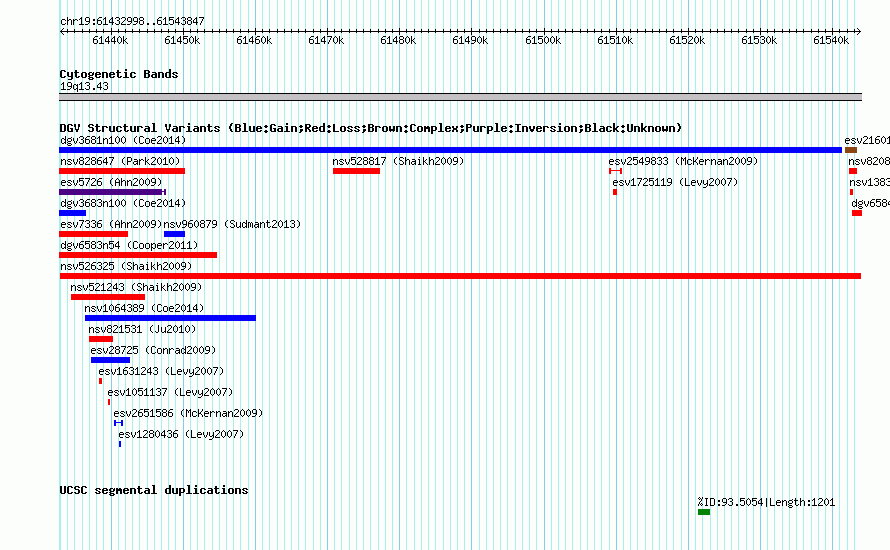Click the 61520k ruler tick label
The image size is (890, 550).
pyautogui.click(x=687, y=40)
